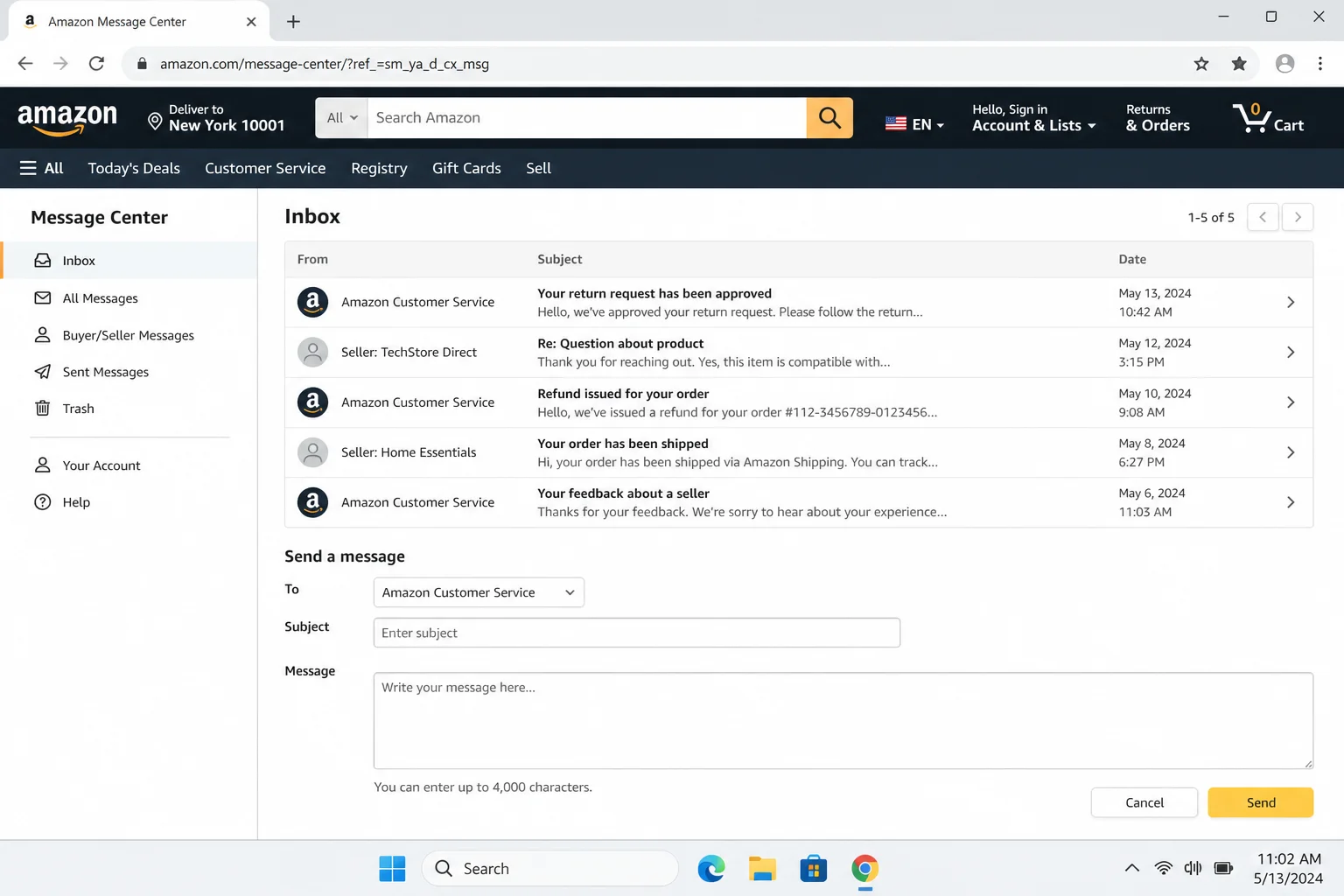Open the Chrome profile icon
The height and width of the screenshot is (896, 1344).
click(1284, 64)
